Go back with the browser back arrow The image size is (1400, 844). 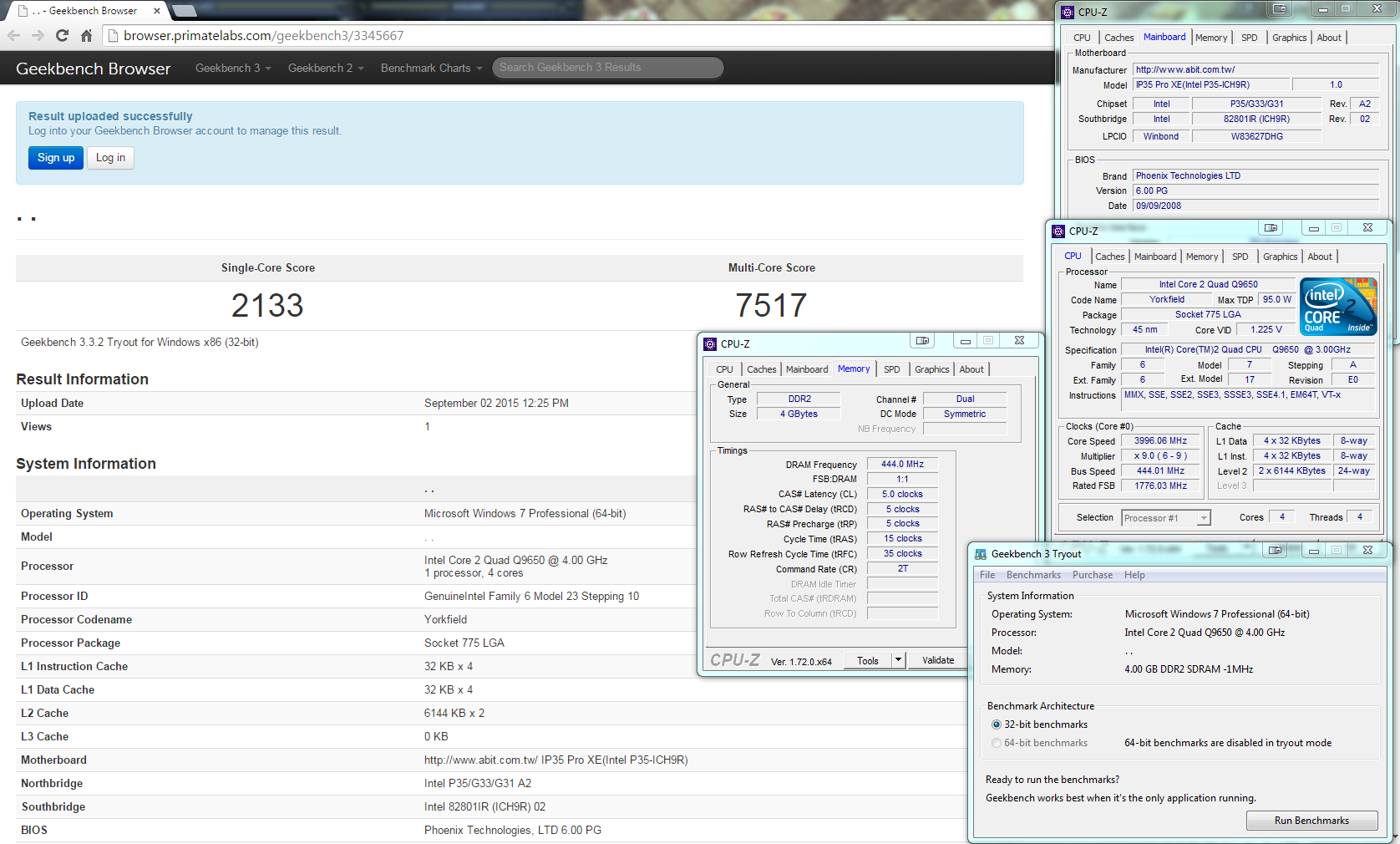click(13, 35)
